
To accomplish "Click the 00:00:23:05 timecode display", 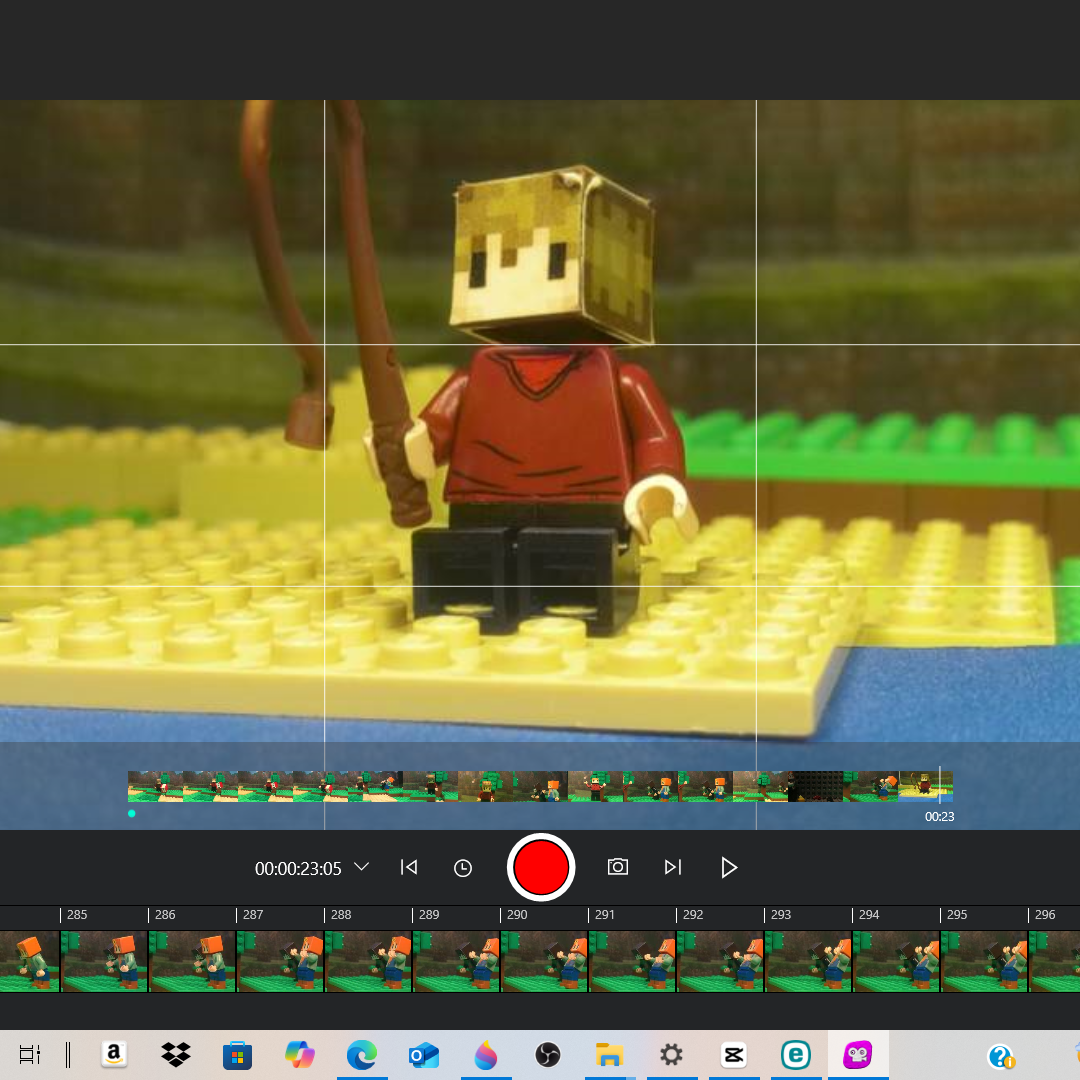I will [x=298, y=869].
